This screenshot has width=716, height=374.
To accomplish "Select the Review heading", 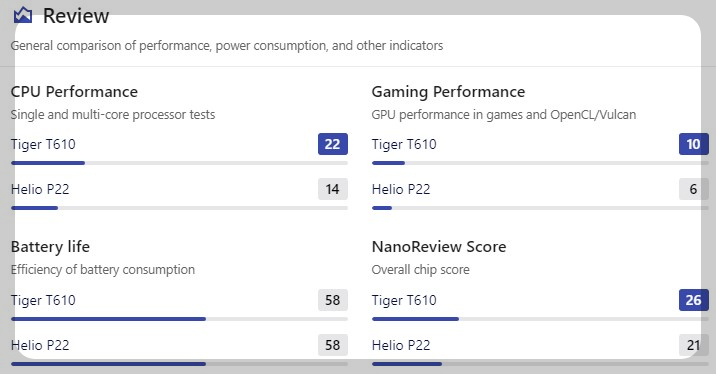I will pyautogui.click(x=76, y=16).
